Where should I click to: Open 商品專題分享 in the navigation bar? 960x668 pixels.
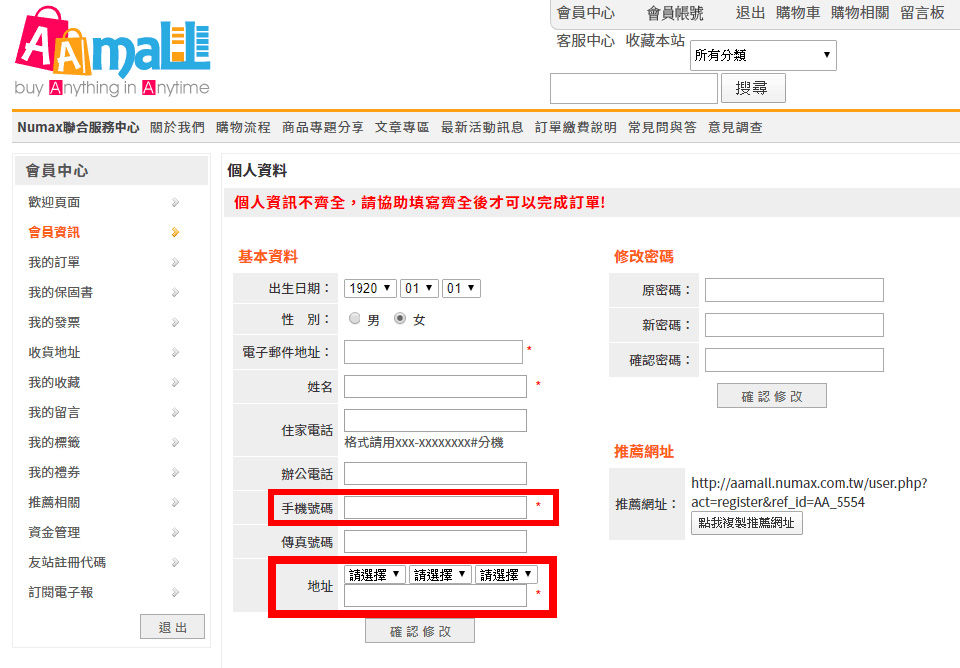click(323, 127)
